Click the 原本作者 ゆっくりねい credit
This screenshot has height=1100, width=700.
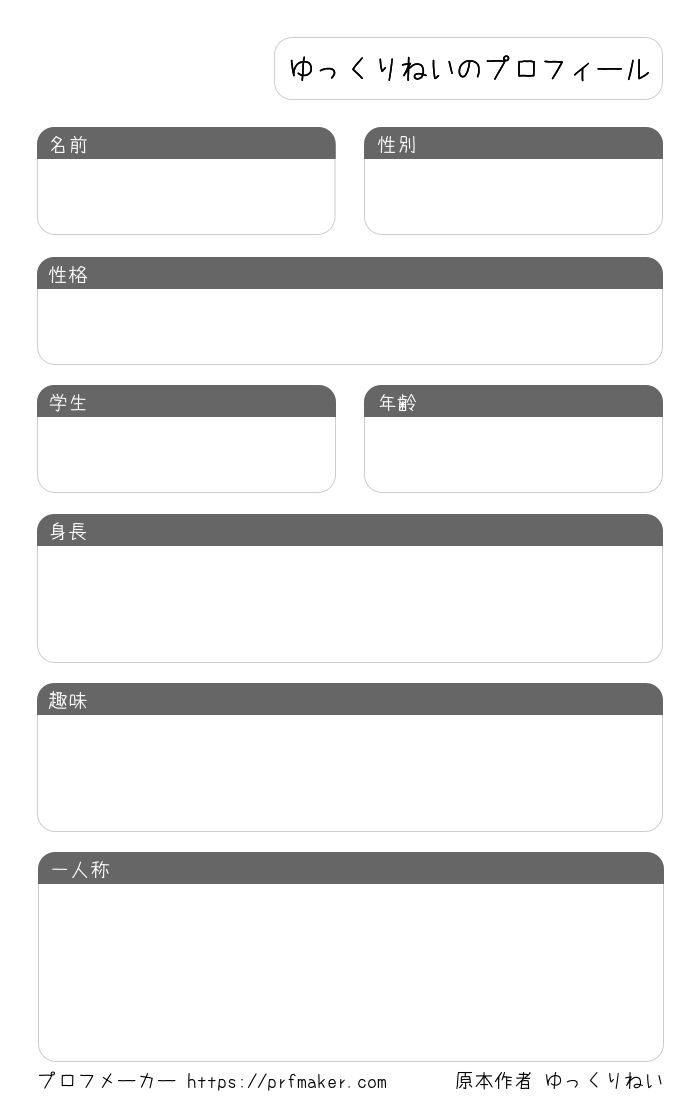tap(559, 1080)
